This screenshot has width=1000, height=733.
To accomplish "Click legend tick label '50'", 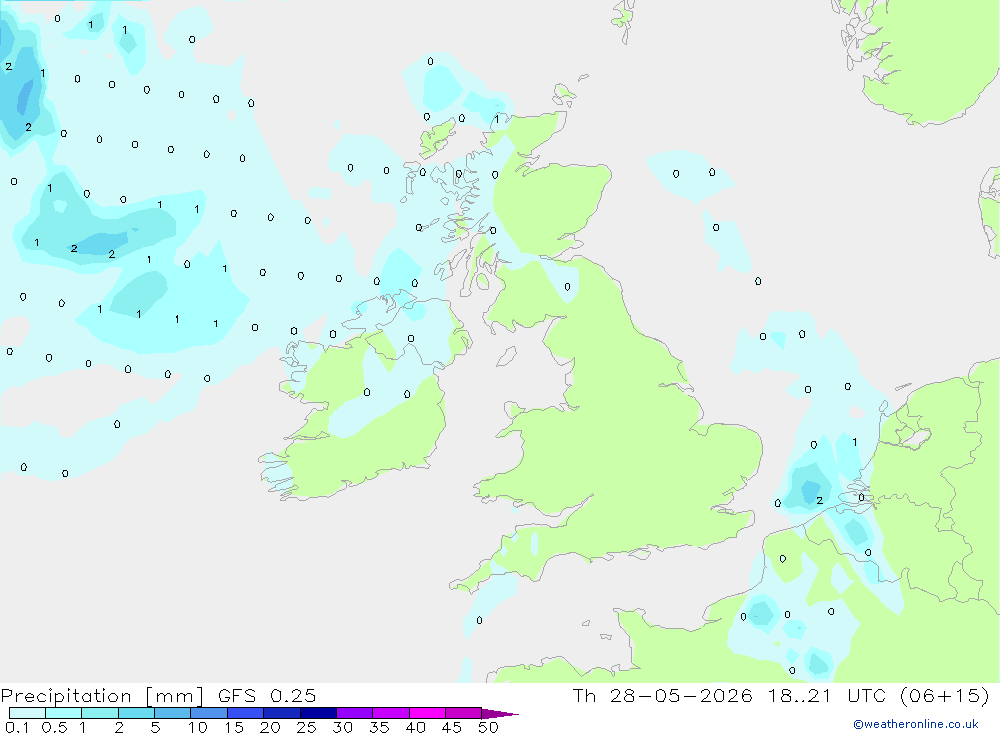I will click(x=489, y=727).
